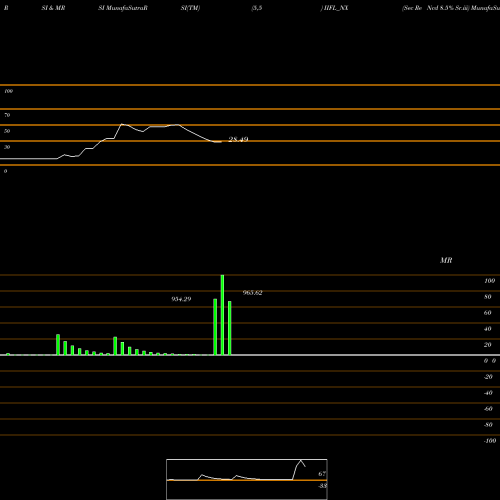Click the 'SI & MR' header text

click(x=53, y=8)
